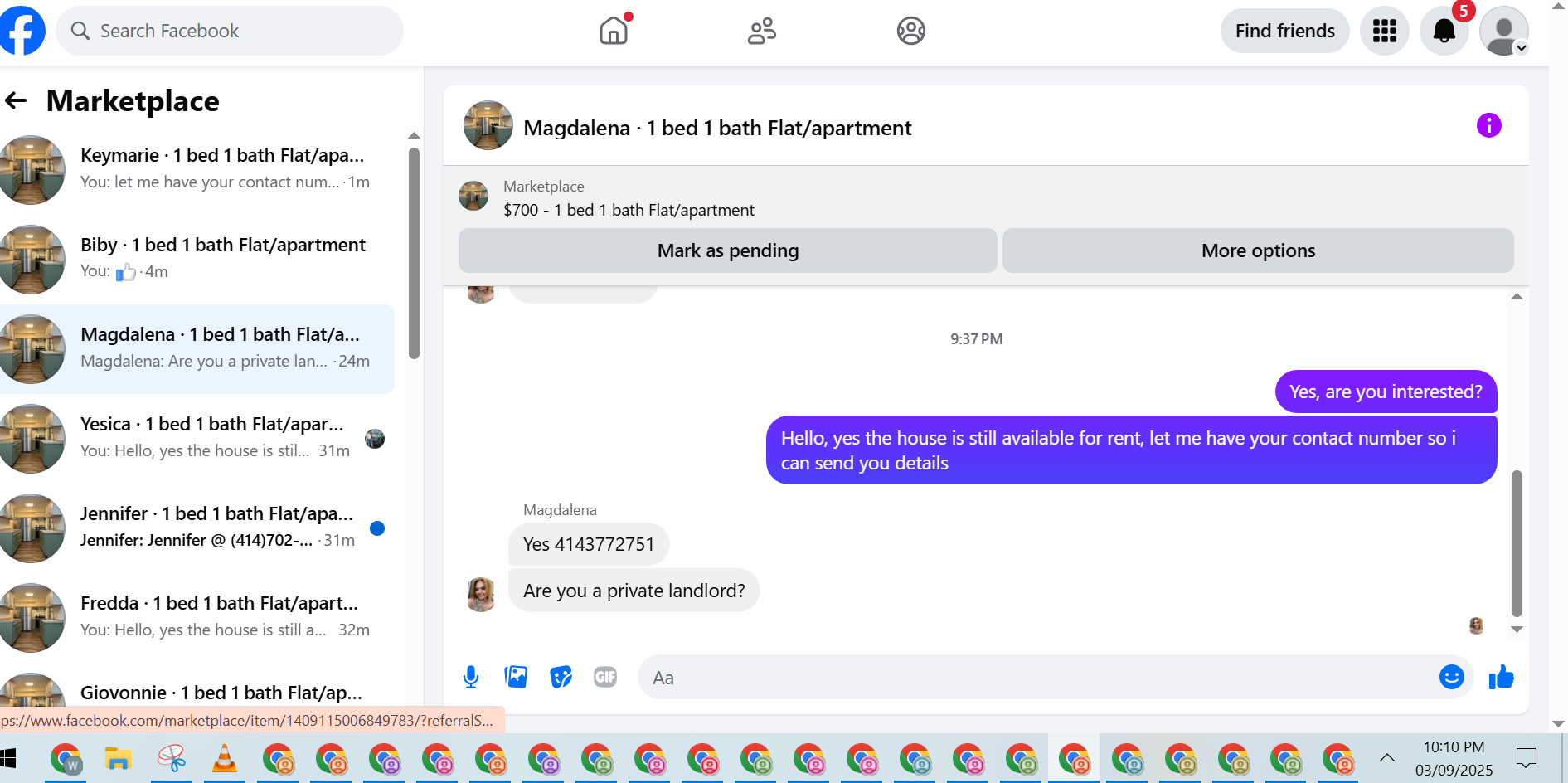Screen dimensions: 1568x783
Task: Click the chat scroll up arrow
Action: (x=1517, y=296)
